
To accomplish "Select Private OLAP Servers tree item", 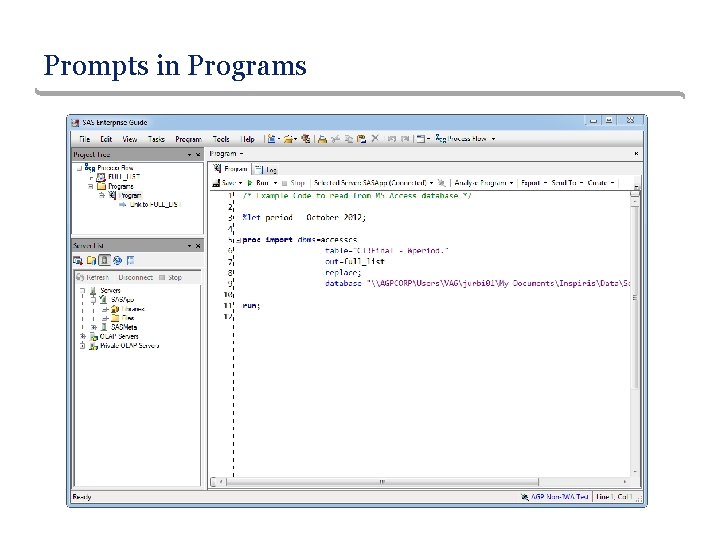I will (x=129, y=346).
